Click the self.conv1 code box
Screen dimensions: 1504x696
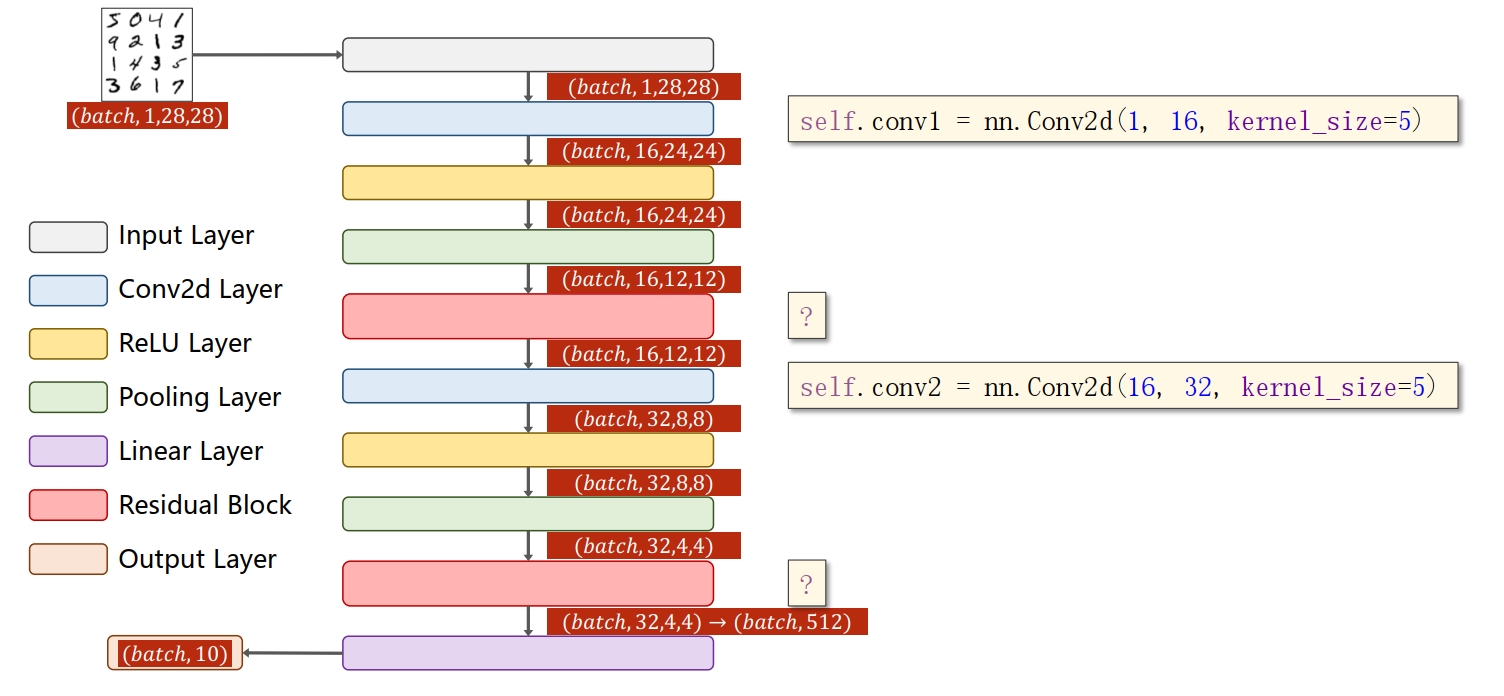click(1122, 123)
